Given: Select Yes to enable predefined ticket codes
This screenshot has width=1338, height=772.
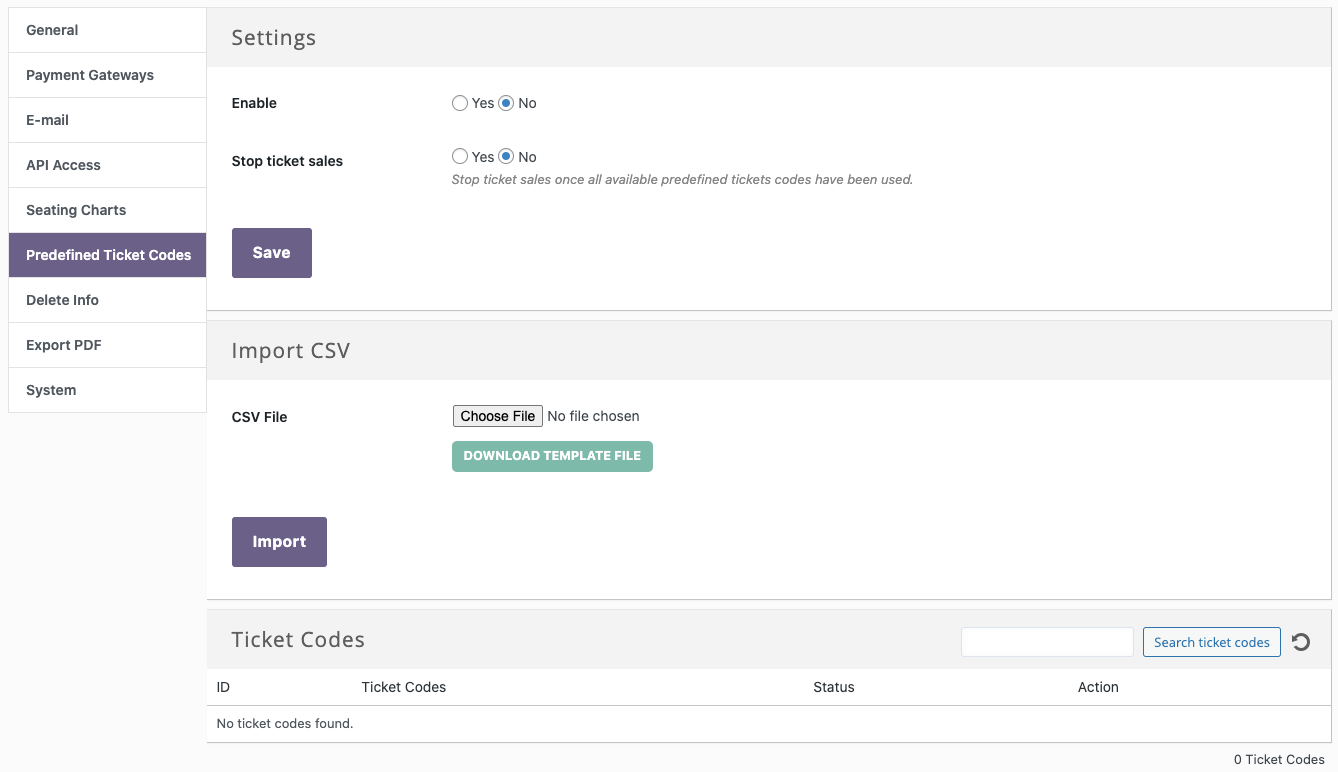Looking at the screenshot, I should [460, 103].
